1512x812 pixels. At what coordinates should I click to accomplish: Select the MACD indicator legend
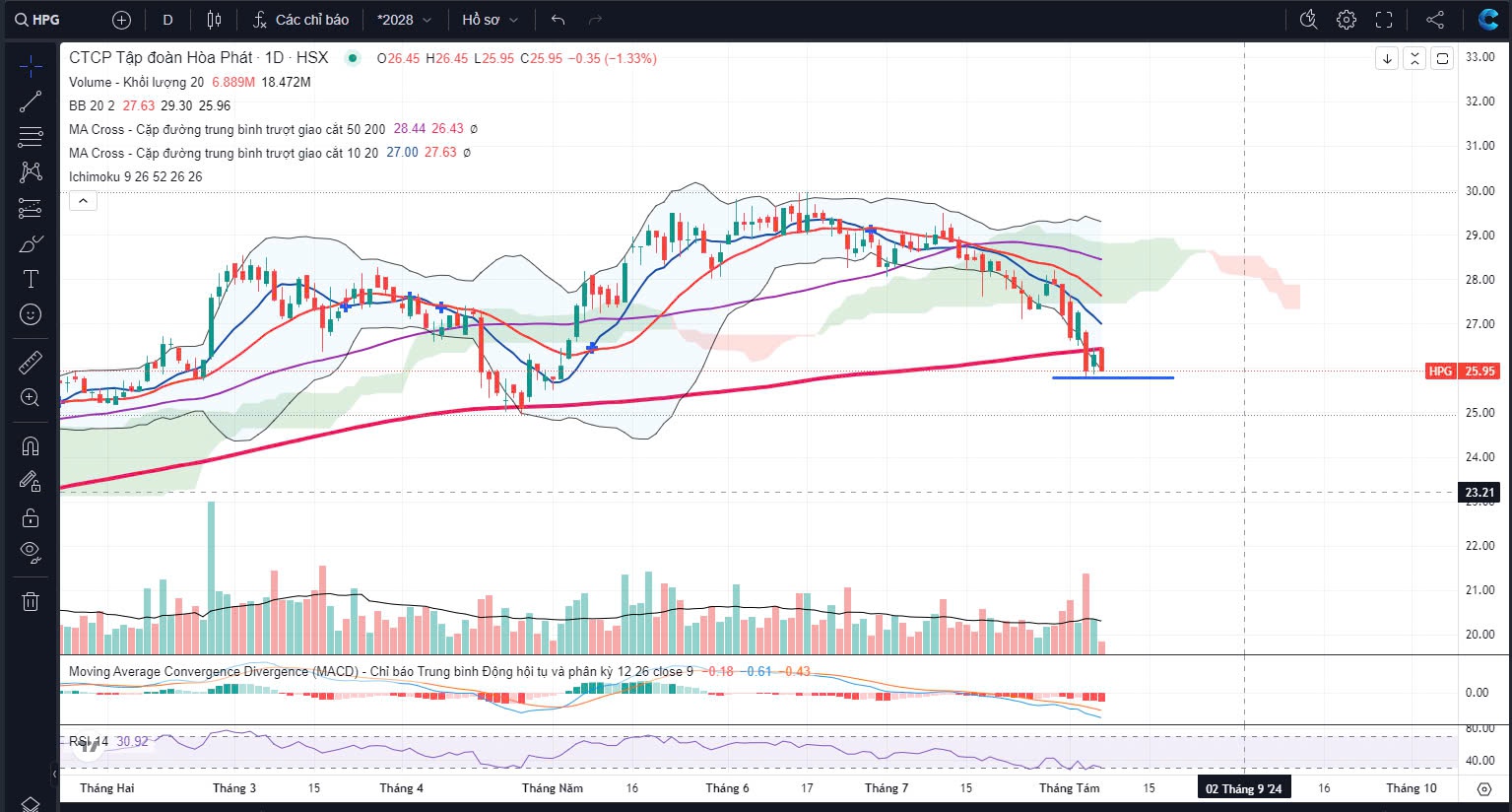(381, 671)
